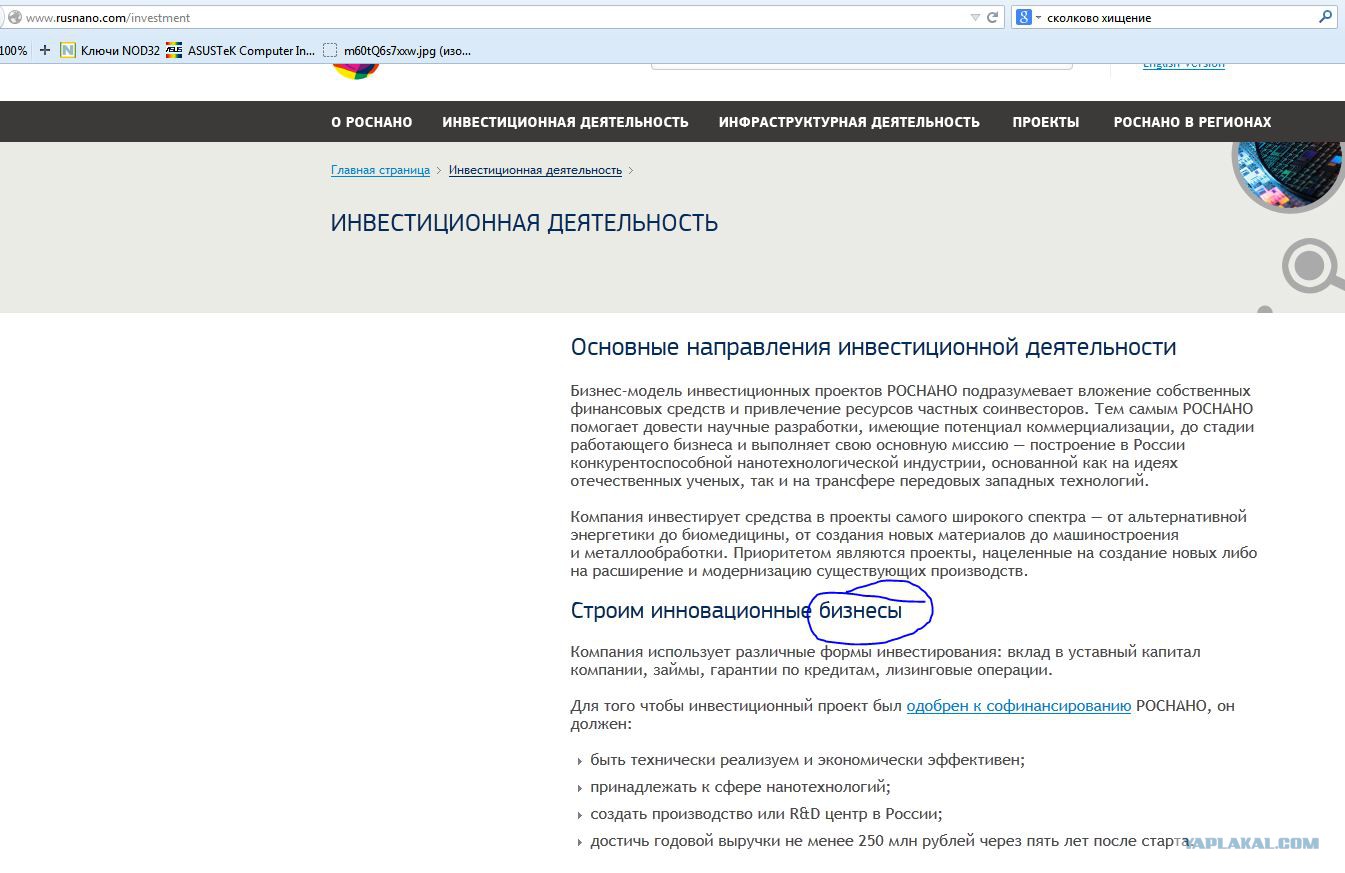Click the English version link
Image resolution: width=1345 pixels, height=873 pixels.
coord(1184,64)
